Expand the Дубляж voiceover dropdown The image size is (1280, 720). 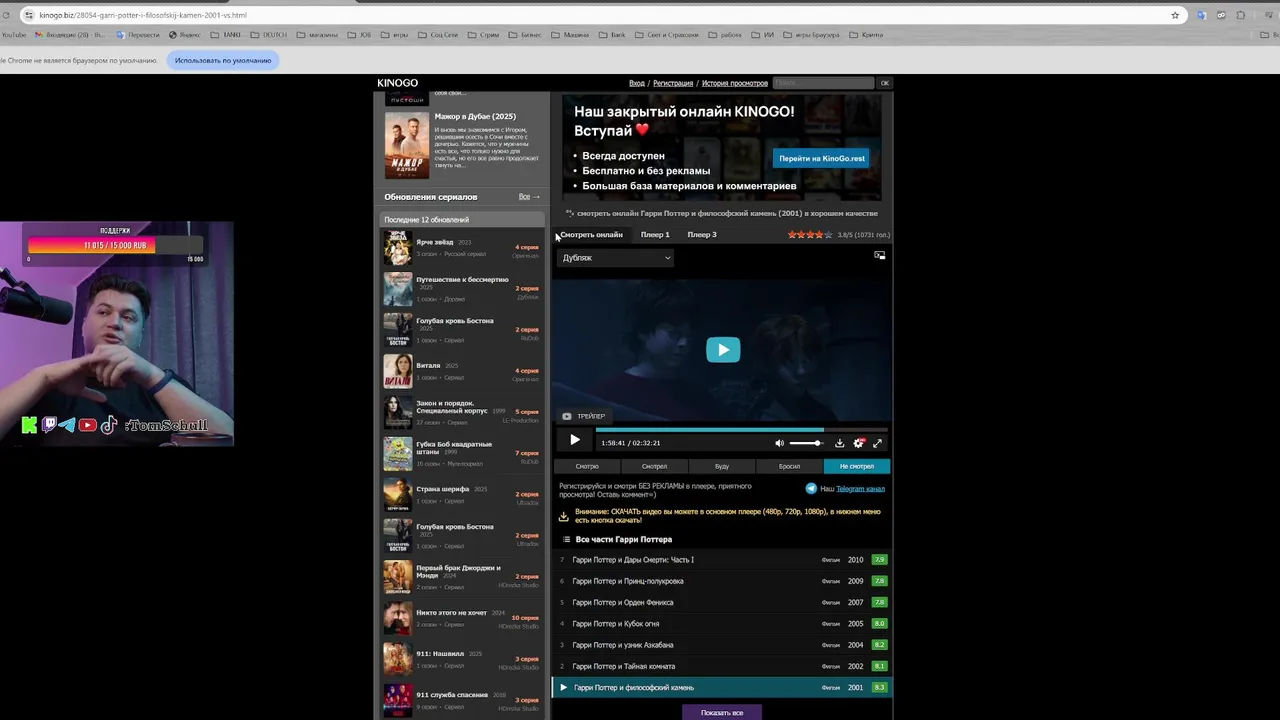[x=615, y=258]
